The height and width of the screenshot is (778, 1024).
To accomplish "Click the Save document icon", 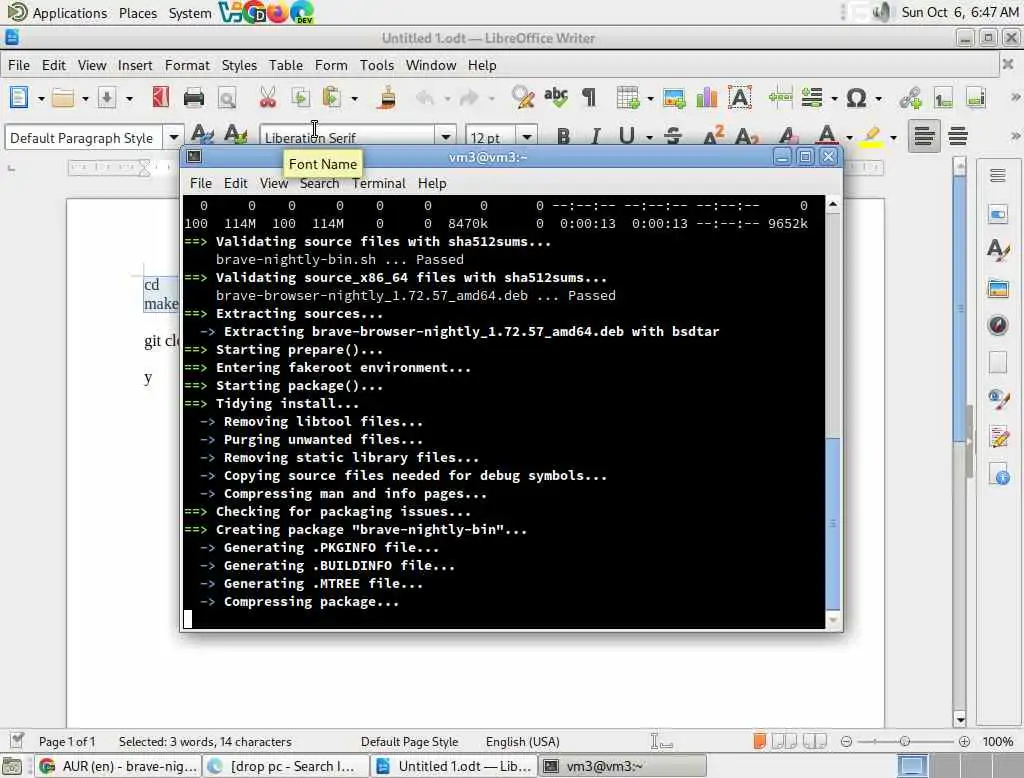I will pos(106,98).
